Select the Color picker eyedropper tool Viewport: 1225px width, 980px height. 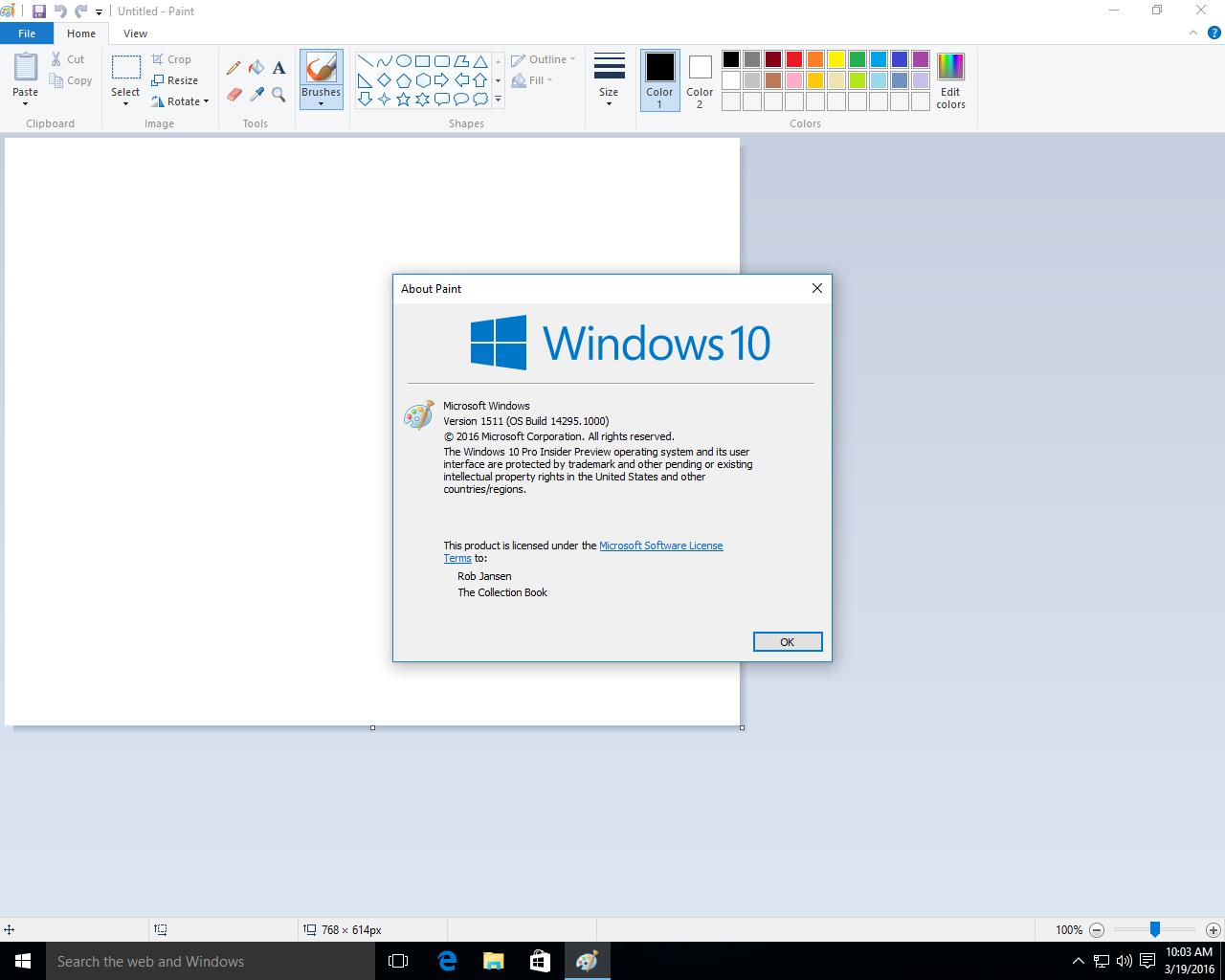click(x=256, y=94)
